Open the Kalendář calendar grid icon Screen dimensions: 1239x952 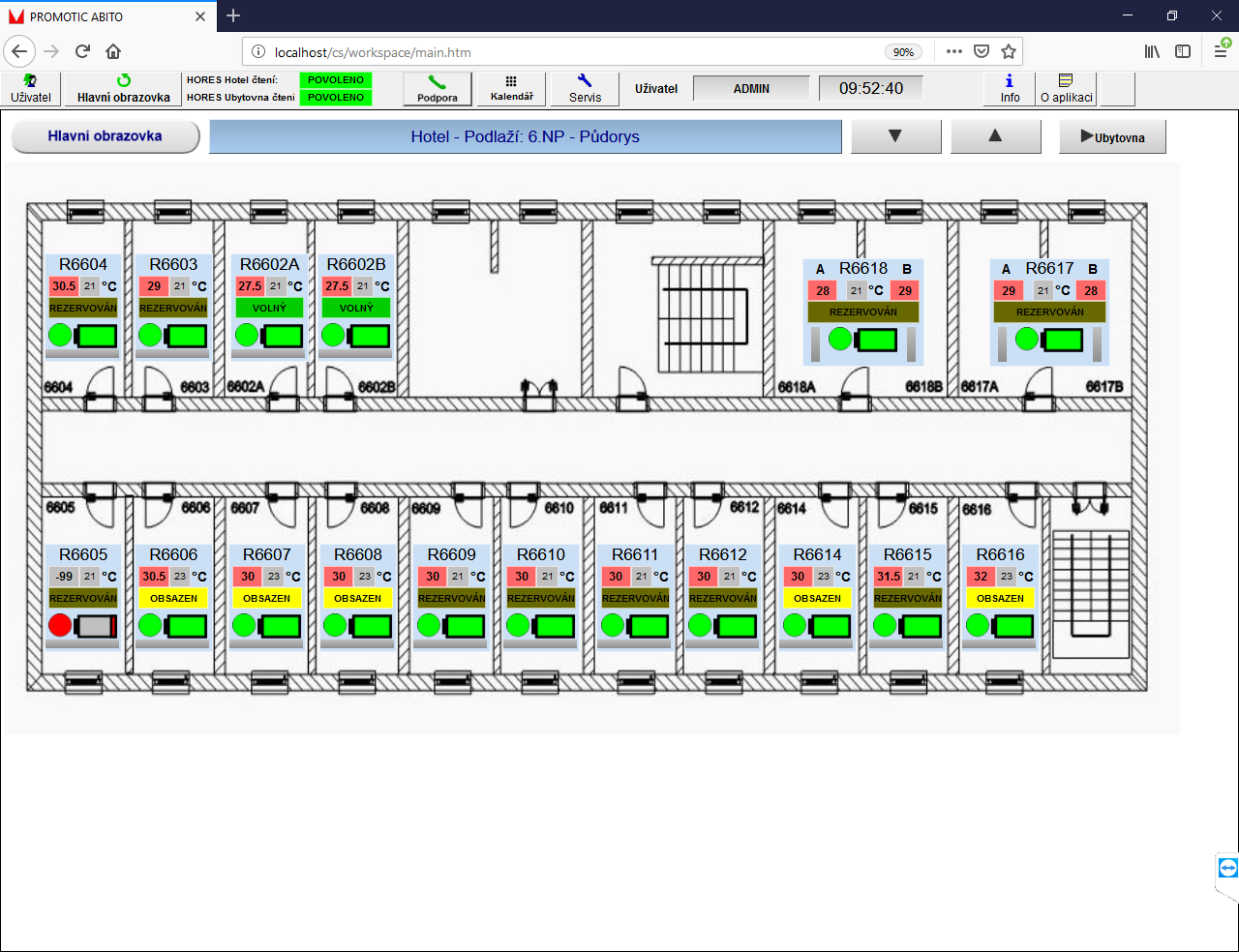(511, 88)
